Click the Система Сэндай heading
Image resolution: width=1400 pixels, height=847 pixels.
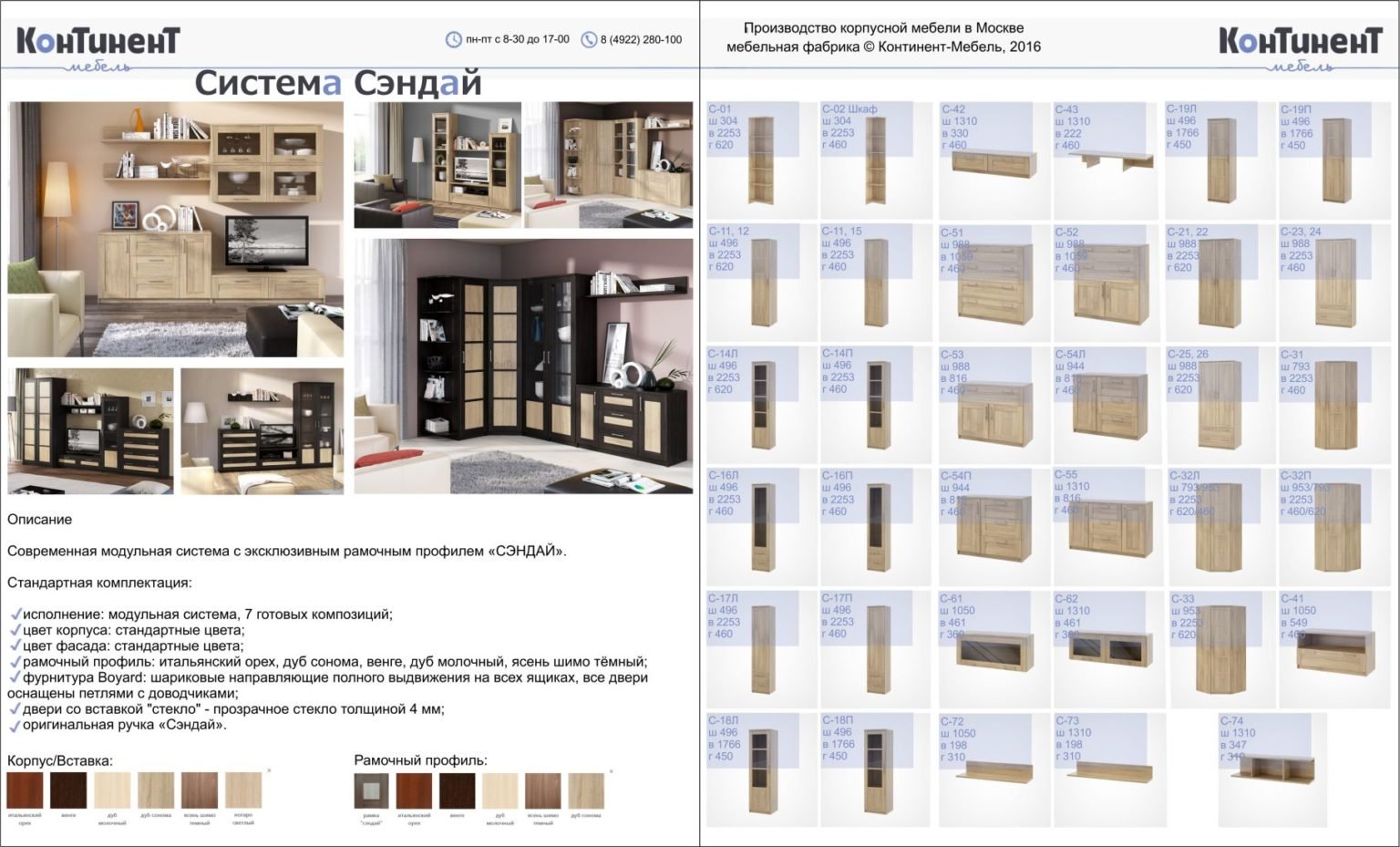pyautogui.click(x=338, y=83)
